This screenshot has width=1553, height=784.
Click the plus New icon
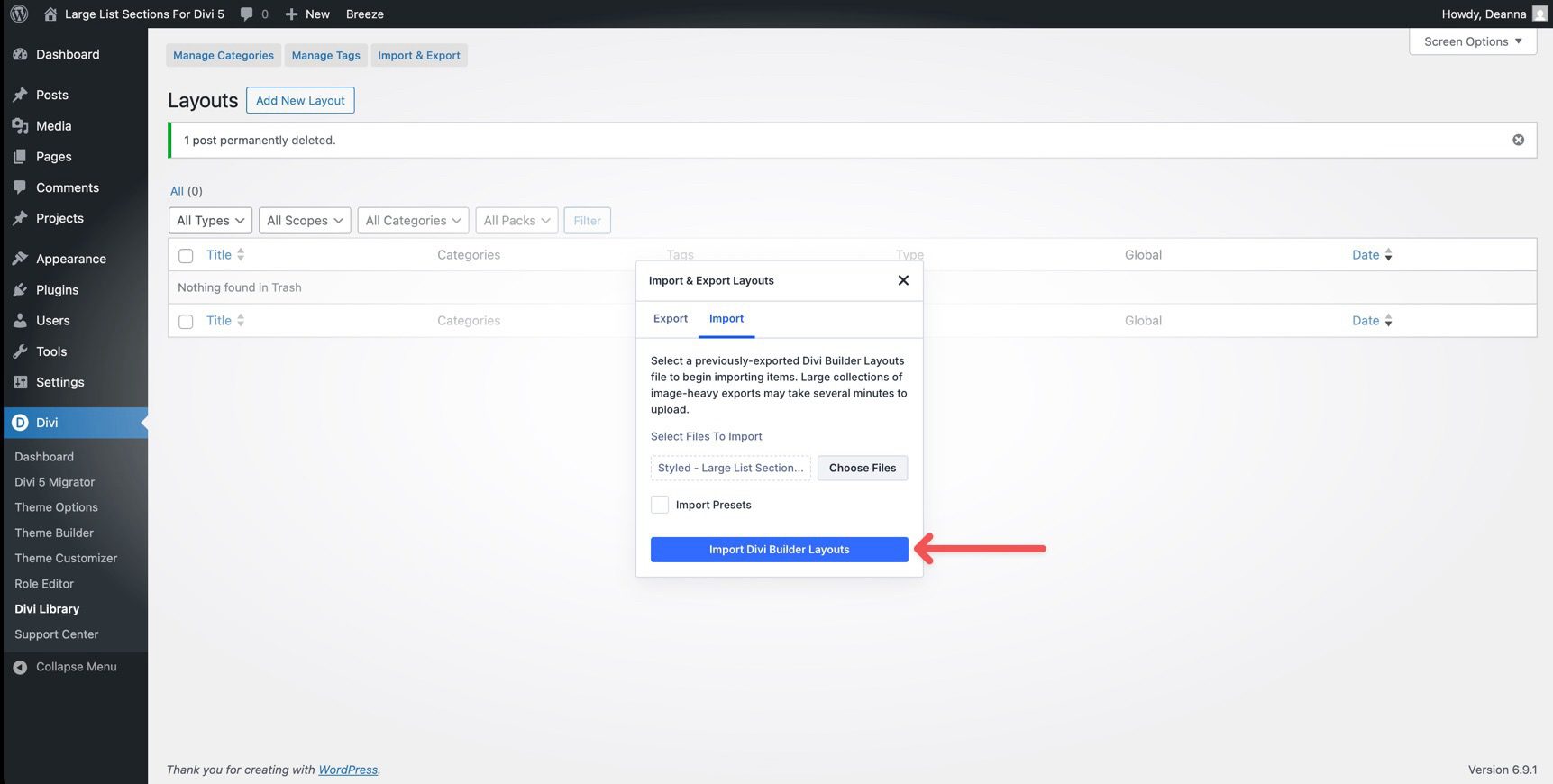click(x=291, y=14)
